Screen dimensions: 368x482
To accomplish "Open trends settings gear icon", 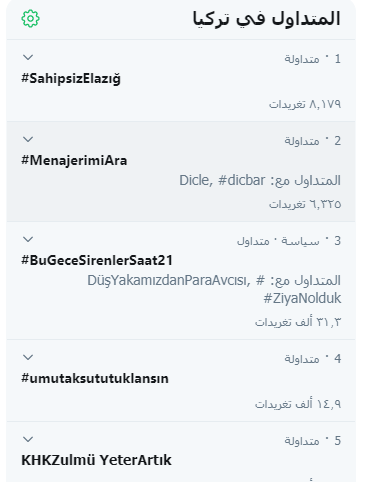I will (x=30, y=19).
